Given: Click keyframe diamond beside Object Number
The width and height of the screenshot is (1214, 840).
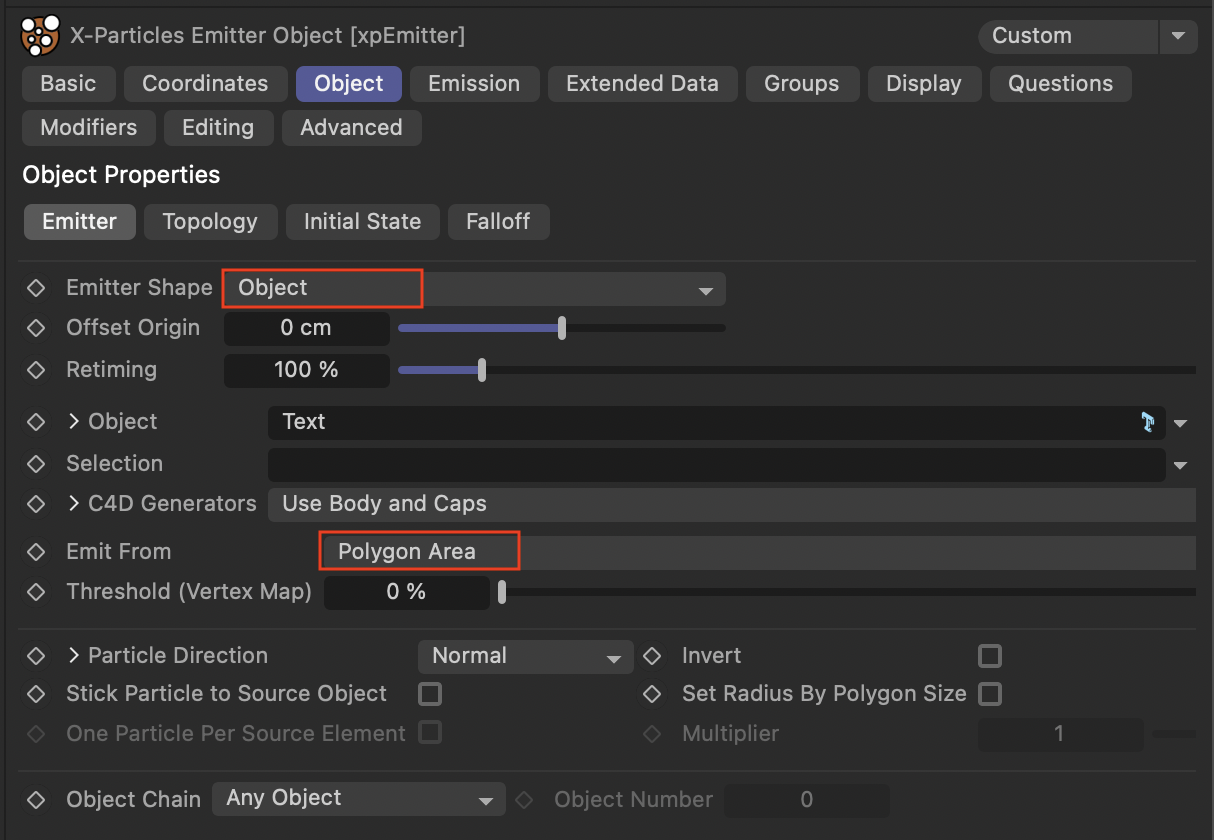Looking at the screenshot, I should point(524,800).
